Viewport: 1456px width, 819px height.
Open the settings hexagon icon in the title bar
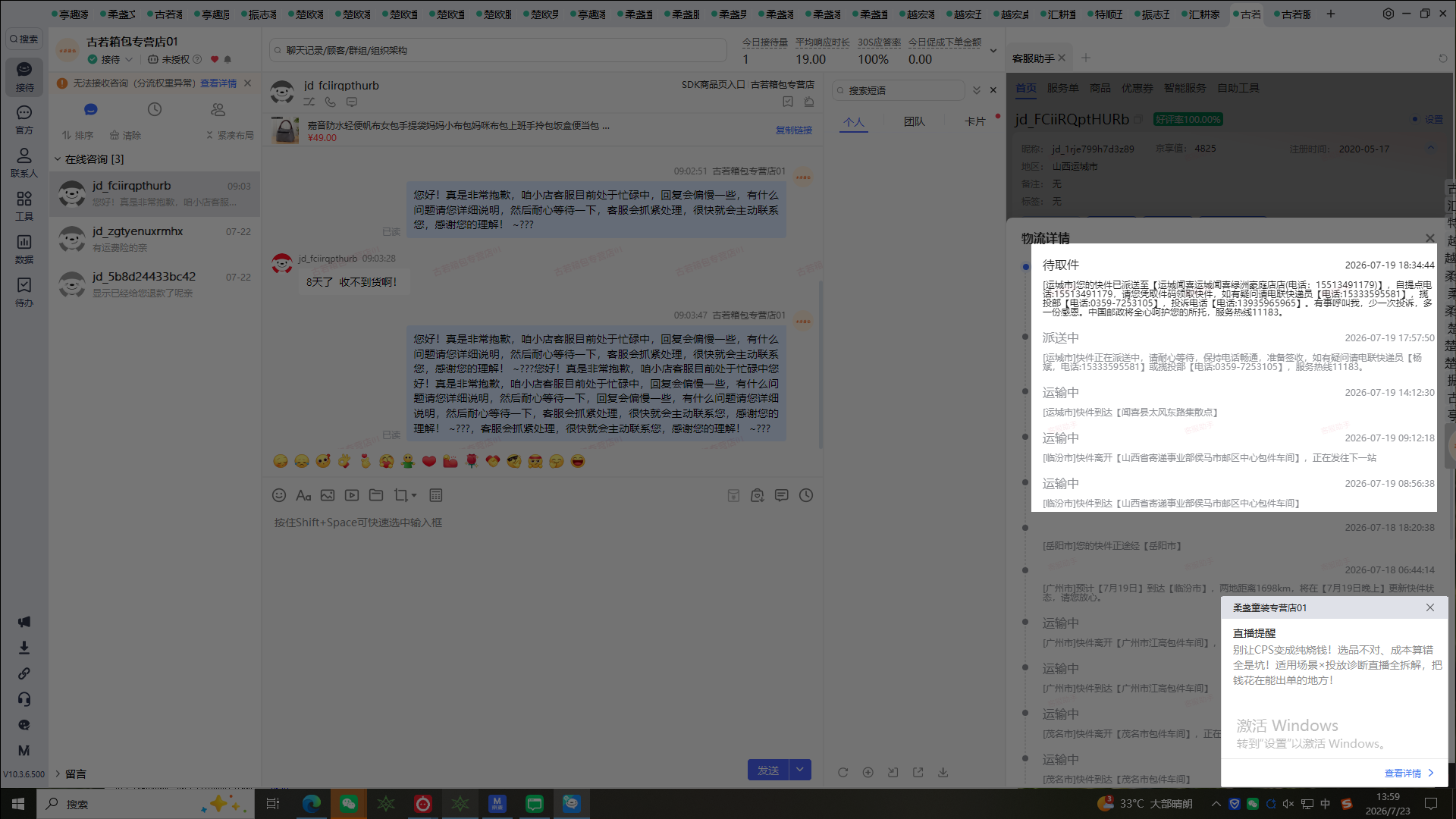coord(1388,14)
